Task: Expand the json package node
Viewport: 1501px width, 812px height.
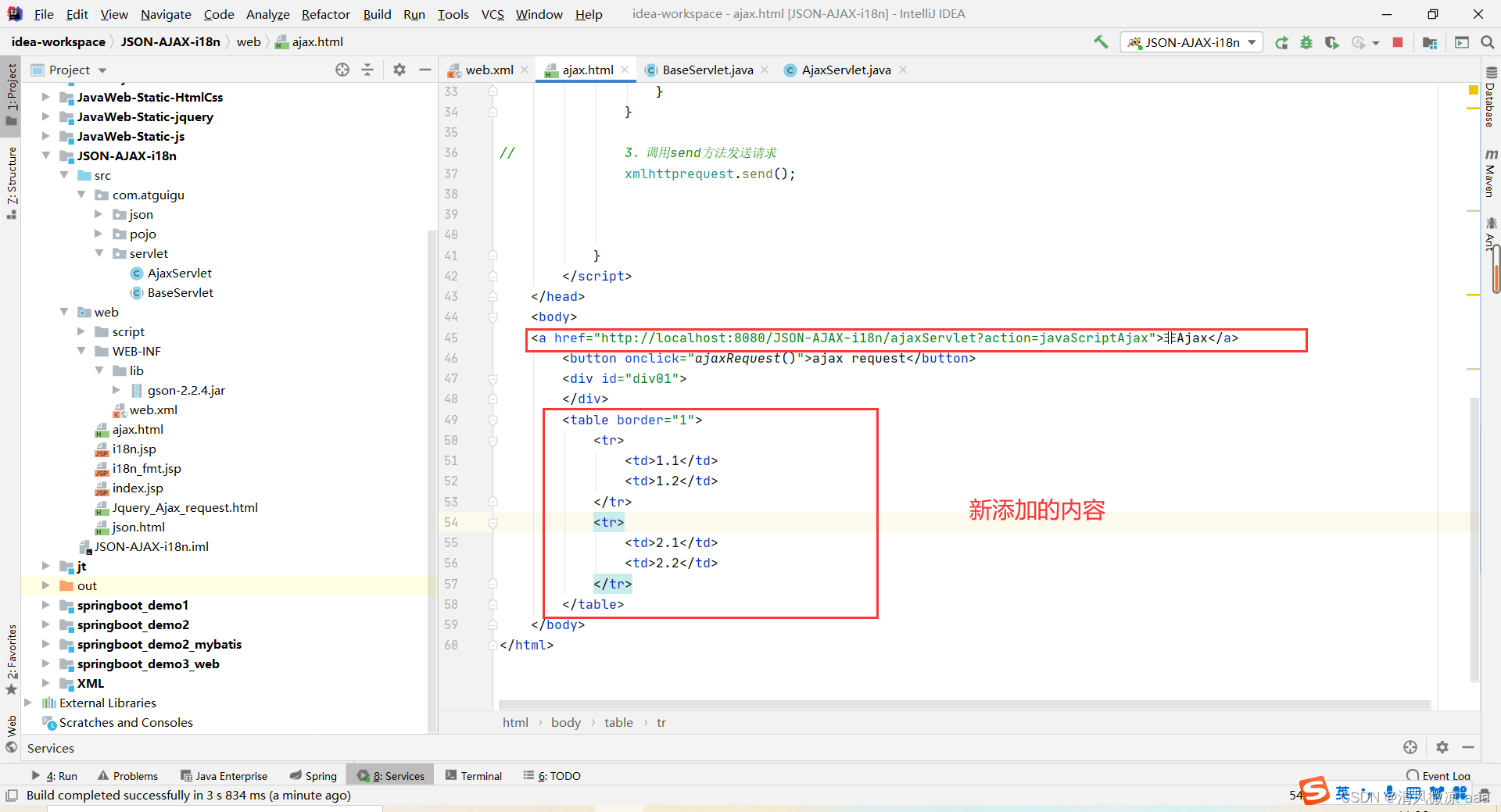Action: [x=99, y=214]
